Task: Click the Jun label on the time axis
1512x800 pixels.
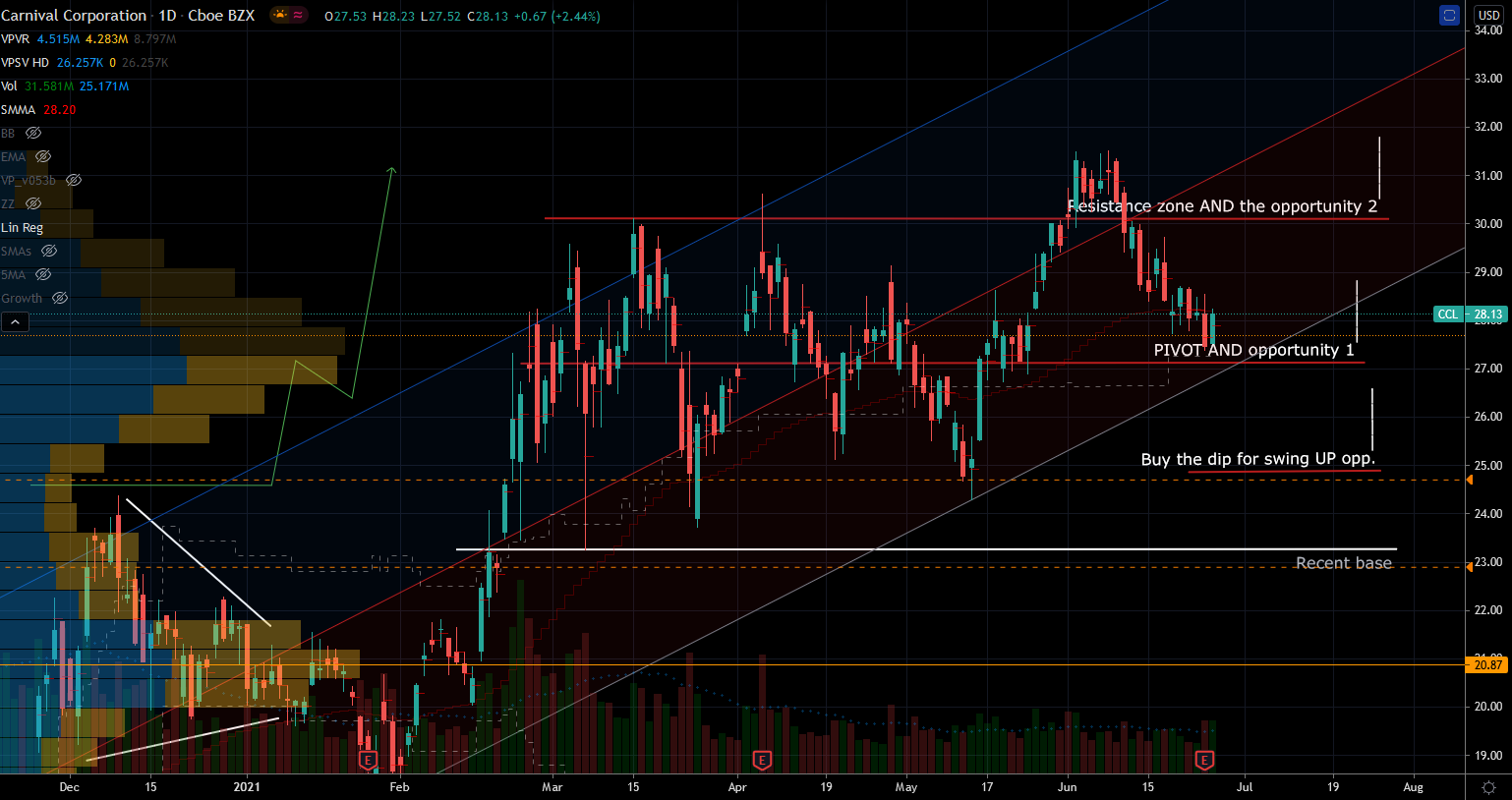Action: point(1068,787)
